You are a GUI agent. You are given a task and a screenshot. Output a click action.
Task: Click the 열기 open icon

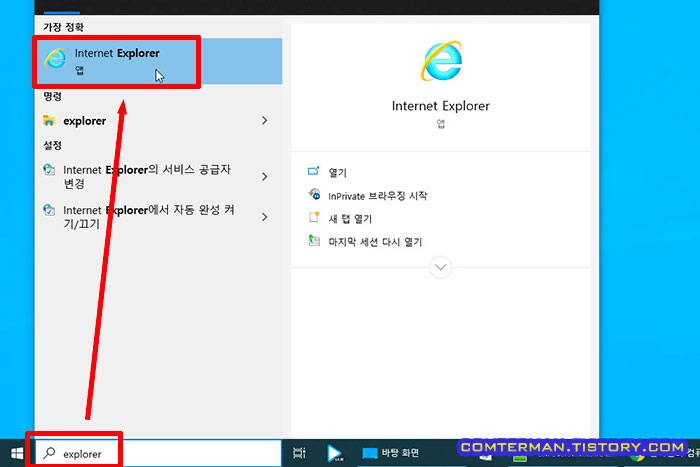(313, 171)
